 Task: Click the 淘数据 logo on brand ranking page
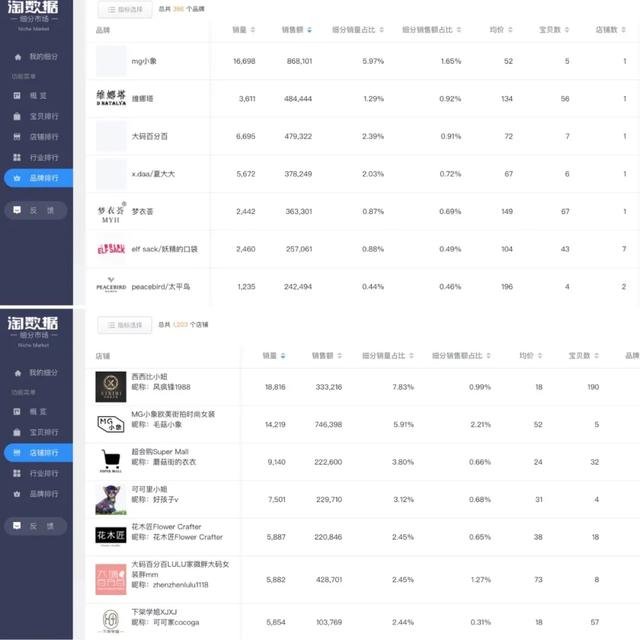33,7
